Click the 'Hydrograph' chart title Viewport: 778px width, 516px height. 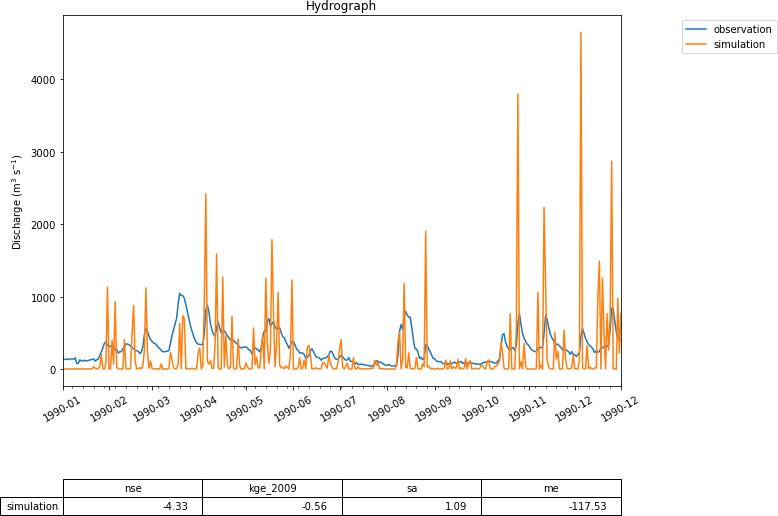(x=341, y=7)
